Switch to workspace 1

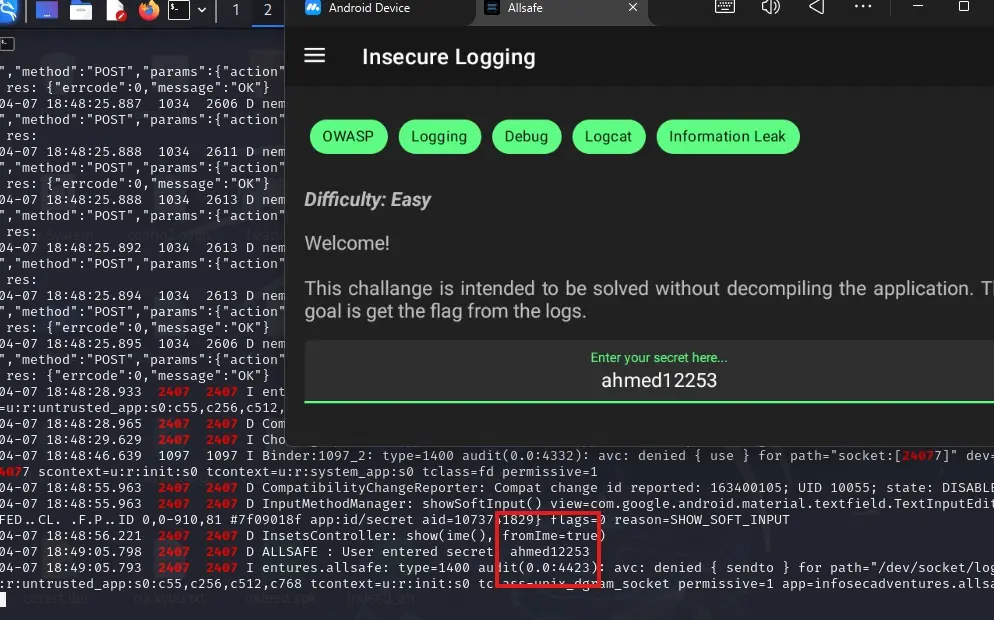236,10
